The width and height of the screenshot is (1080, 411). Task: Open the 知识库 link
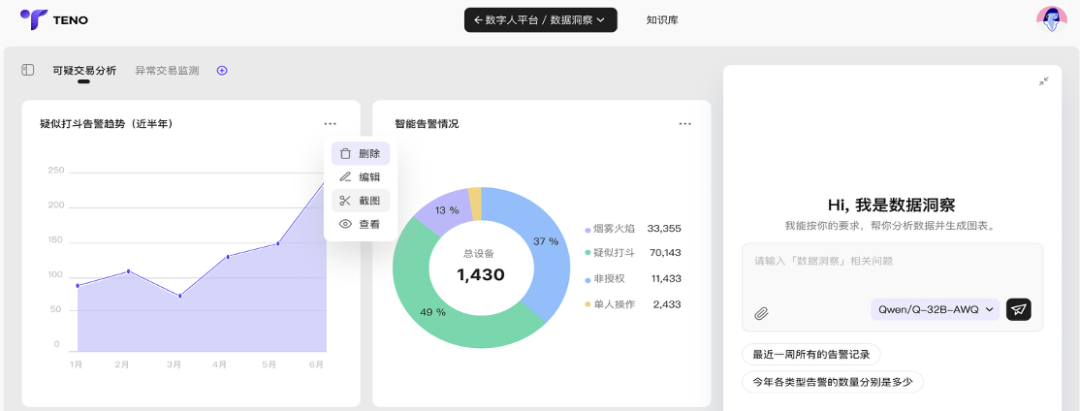(x=662, y=19)
